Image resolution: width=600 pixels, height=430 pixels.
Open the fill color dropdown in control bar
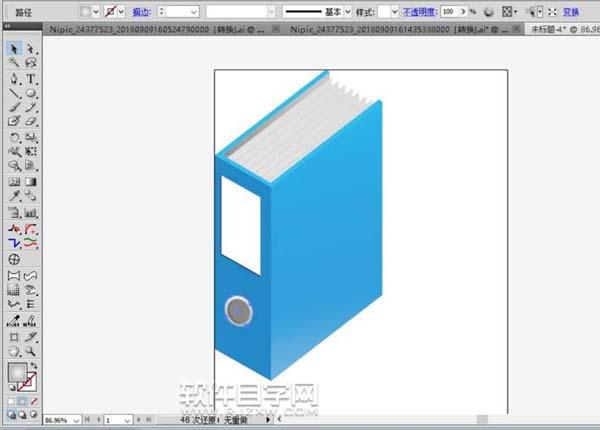[96, 12]
